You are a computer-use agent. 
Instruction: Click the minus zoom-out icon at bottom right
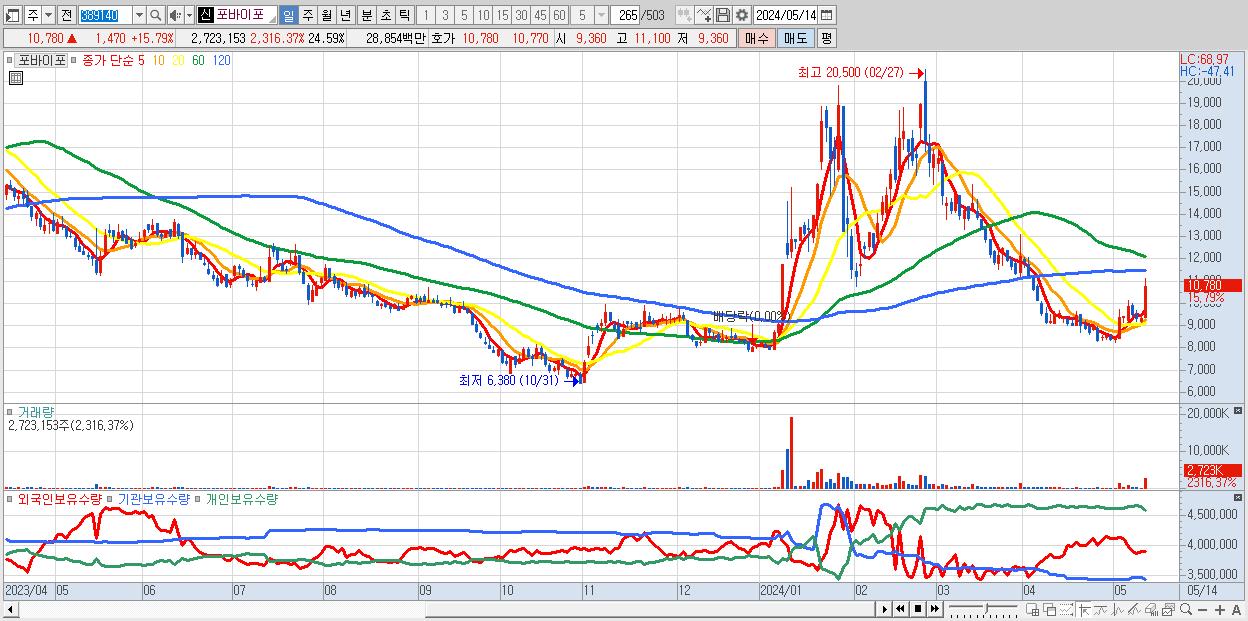click(1202, 609)
